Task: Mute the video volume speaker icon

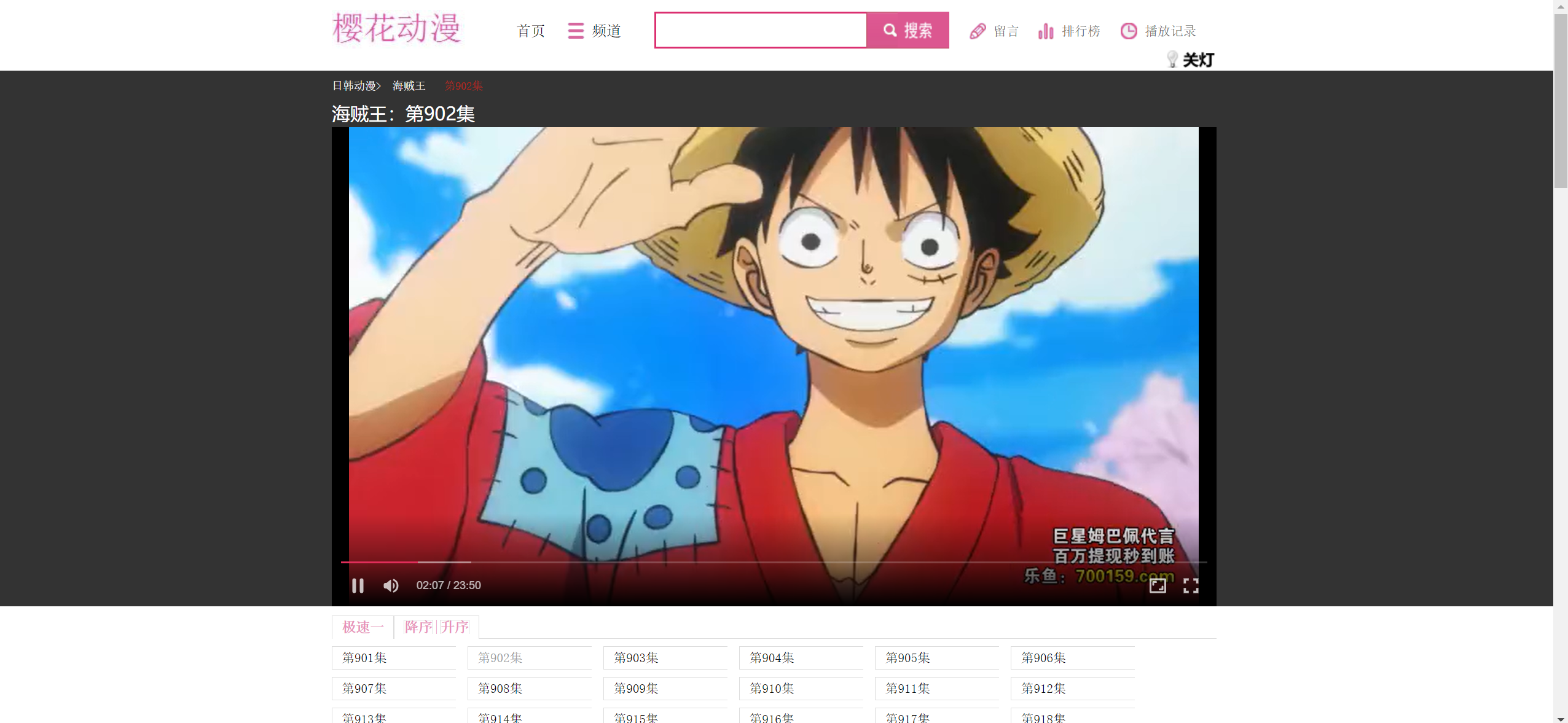Action: point(391,585)
